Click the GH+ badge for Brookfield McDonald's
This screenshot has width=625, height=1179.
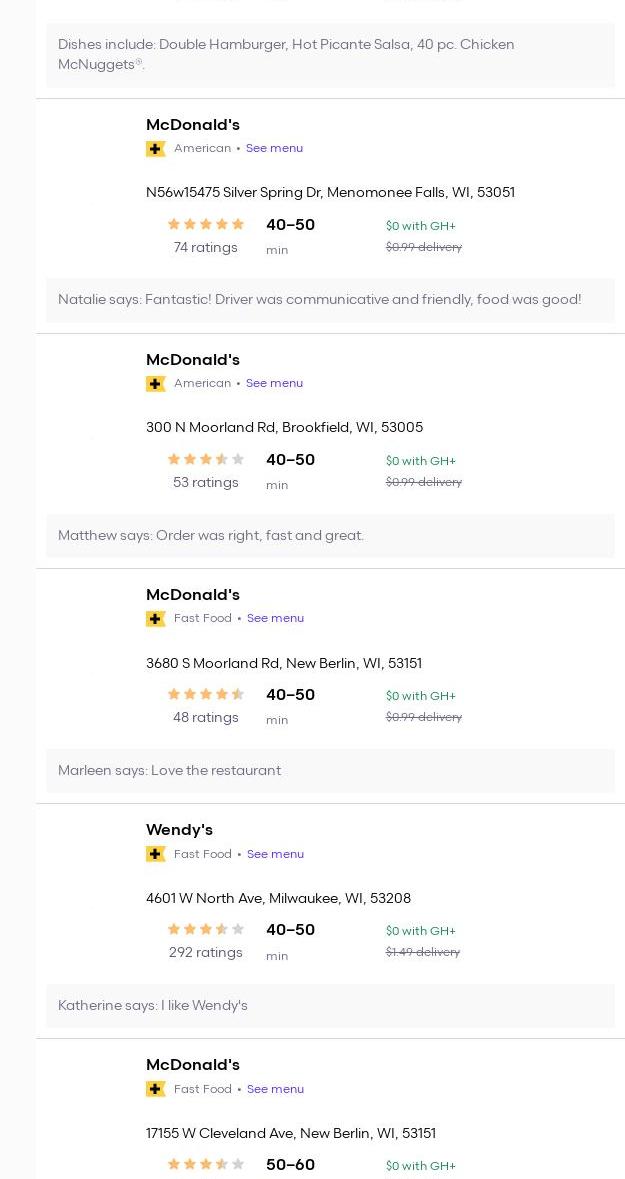(155, 384)
